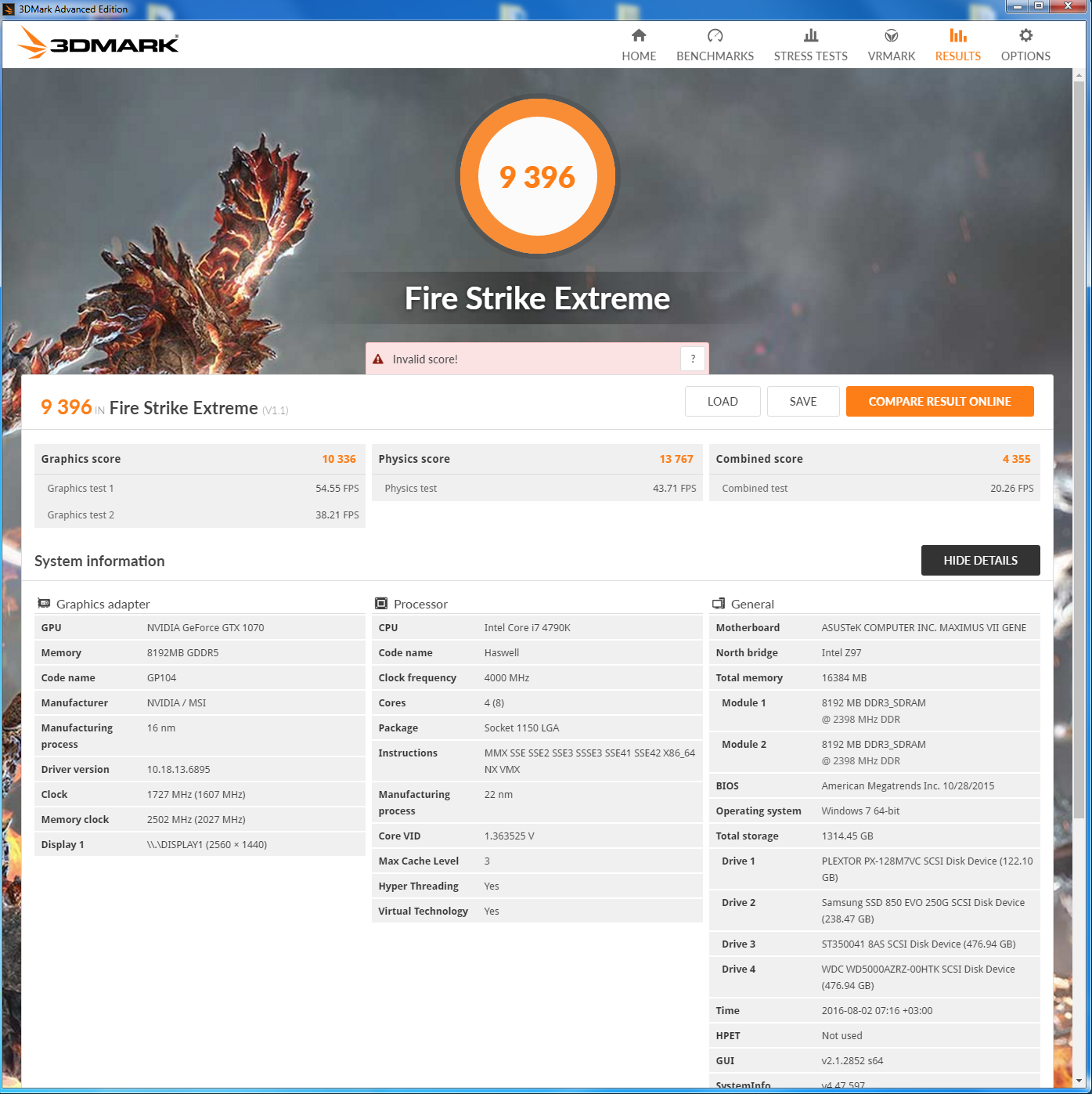Click the 9 396 score inside the orange circle

pyautogui.click(x=538, y=178)
